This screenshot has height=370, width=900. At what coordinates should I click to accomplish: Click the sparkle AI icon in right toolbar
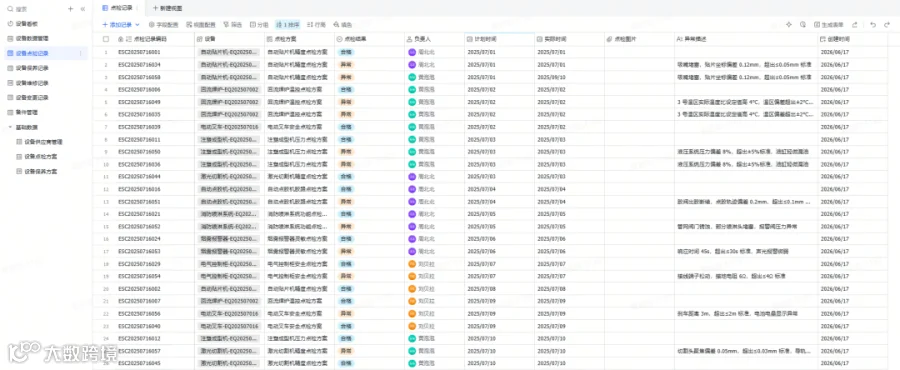789,25
